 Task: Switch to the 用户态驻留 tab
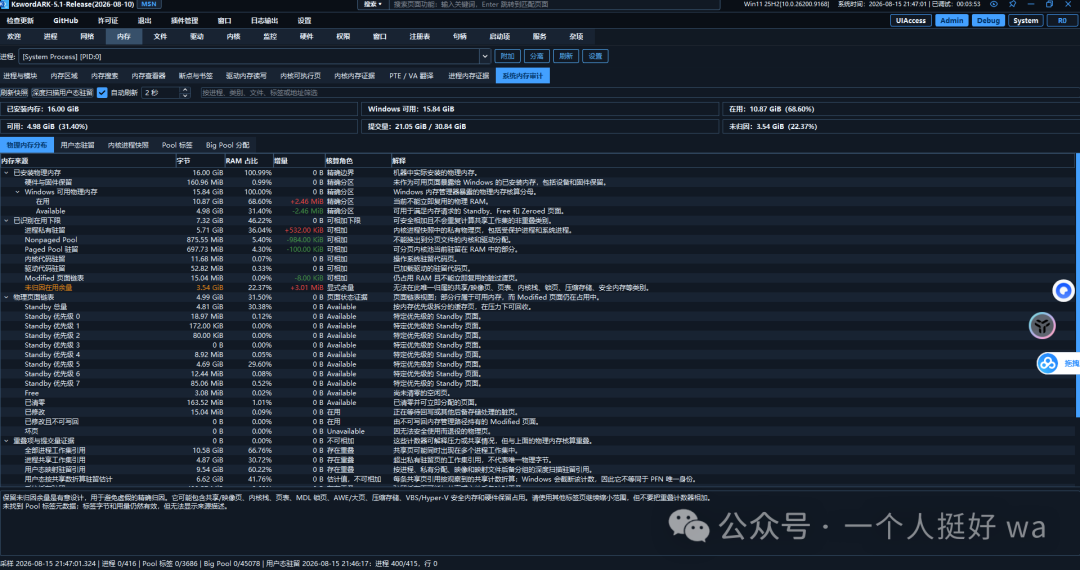click(x=77, y=145)
